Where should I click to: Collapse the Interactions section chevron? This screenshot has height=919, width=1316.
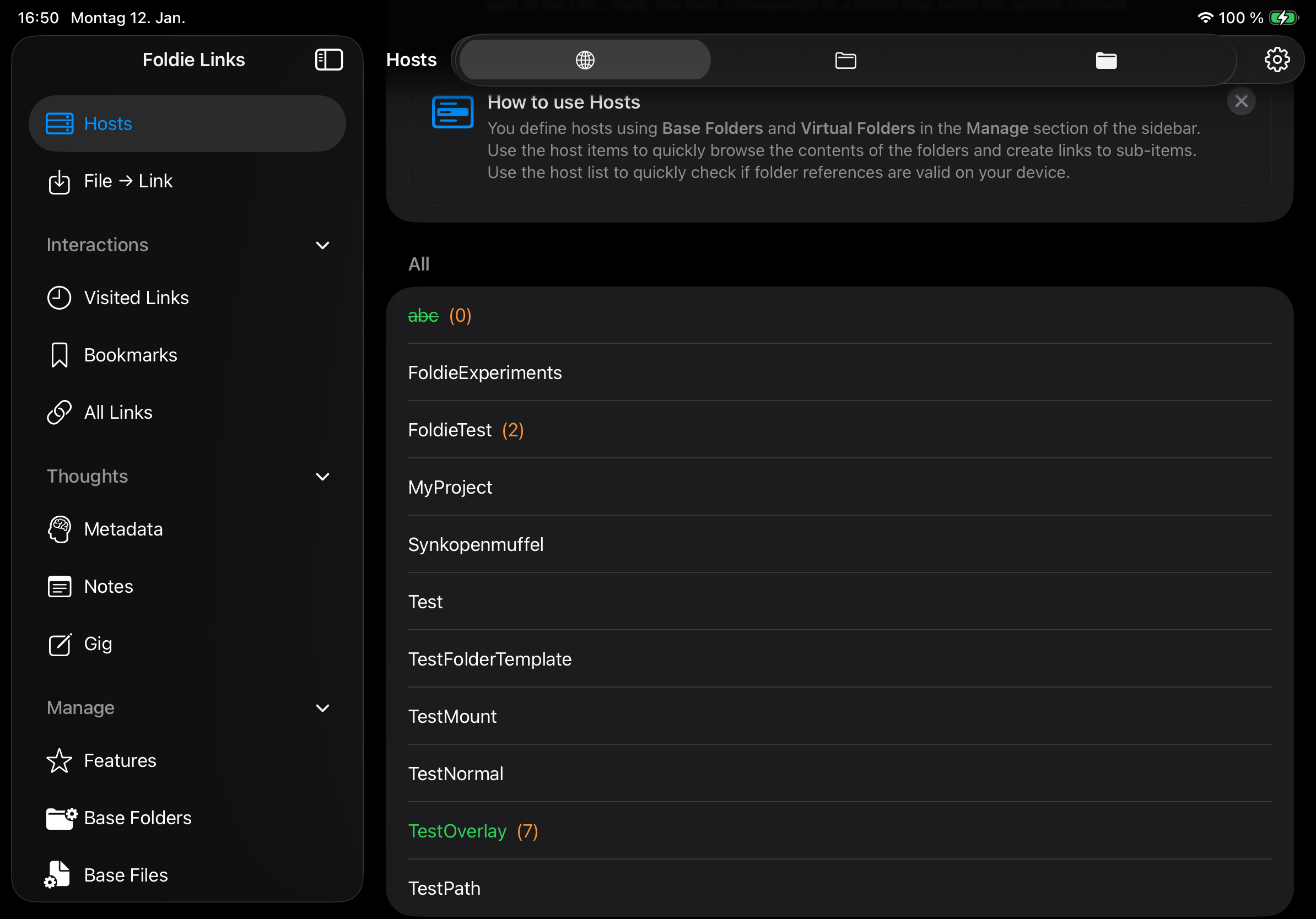pyautogui.click(x=323, y=245)
